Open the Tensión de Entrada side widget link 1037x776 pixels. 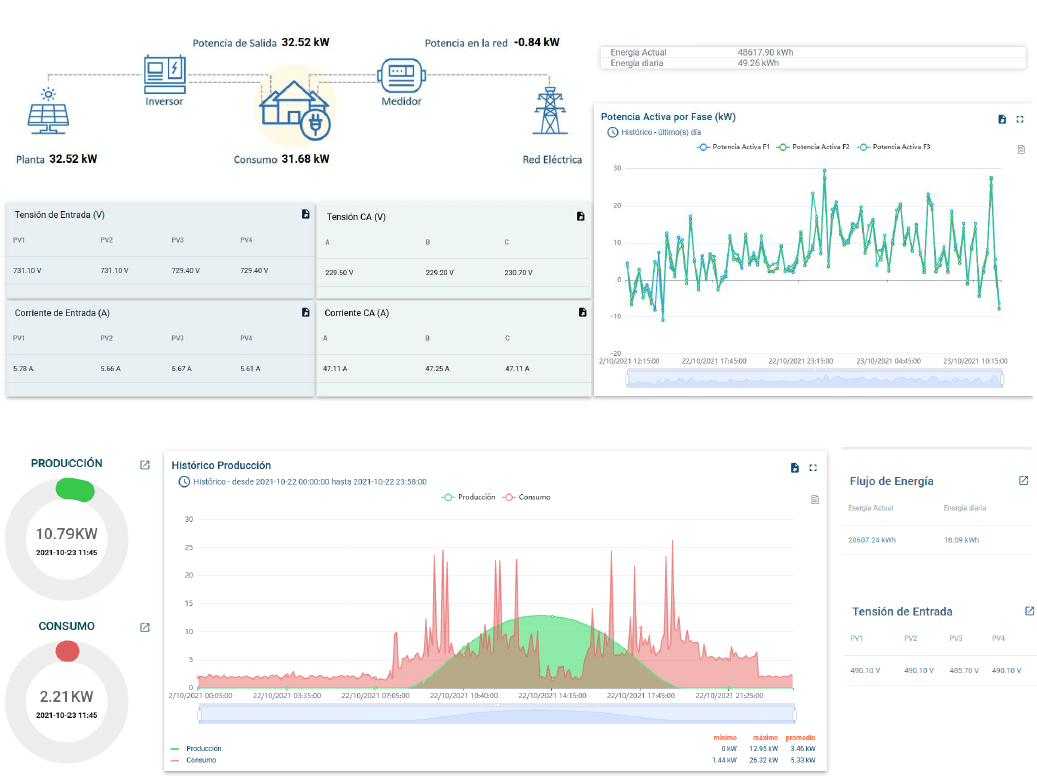tap(1029, 611)
